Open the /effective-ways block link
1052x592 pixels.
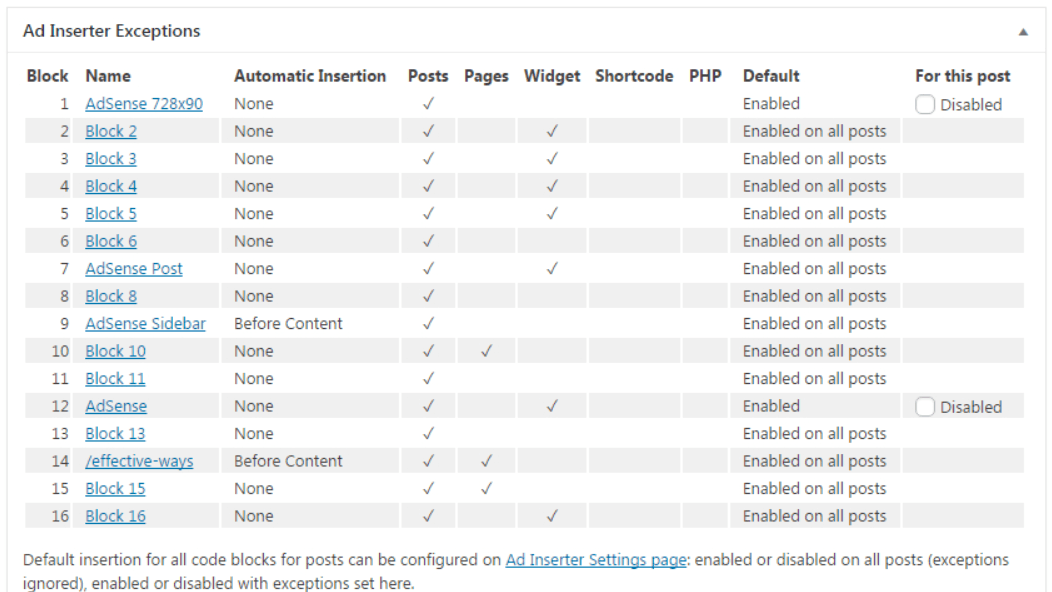[139, 462]
